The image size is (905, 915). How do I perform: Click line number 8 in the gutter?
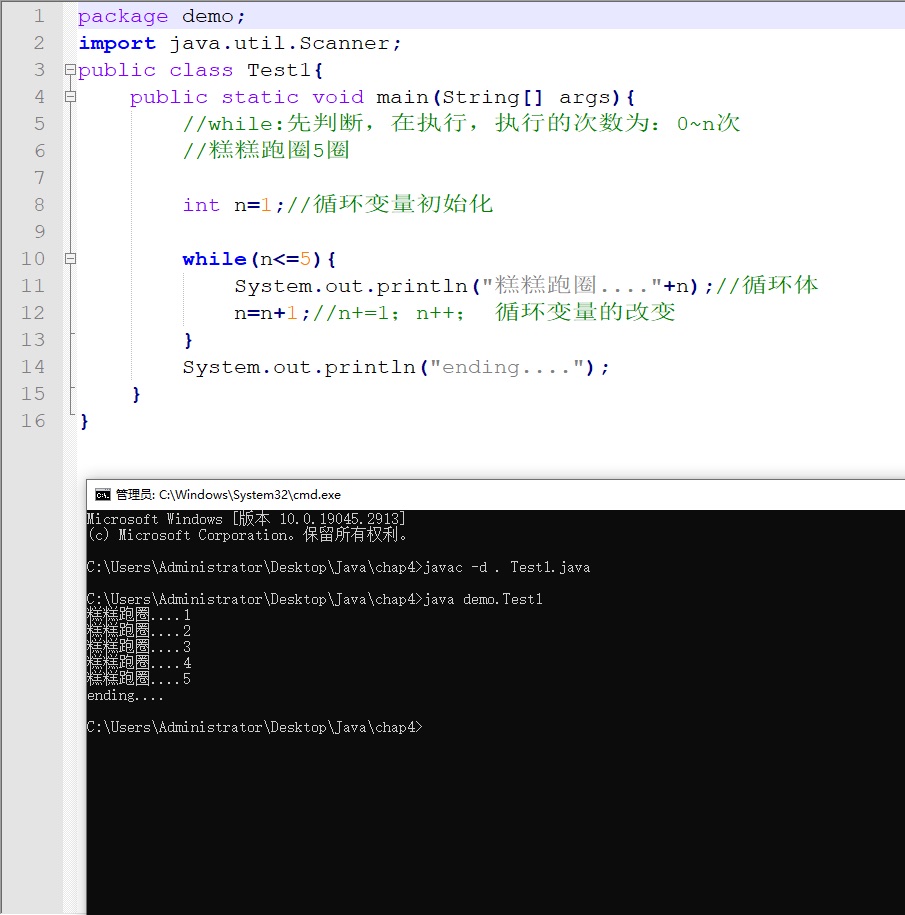(x=39, y=205)
